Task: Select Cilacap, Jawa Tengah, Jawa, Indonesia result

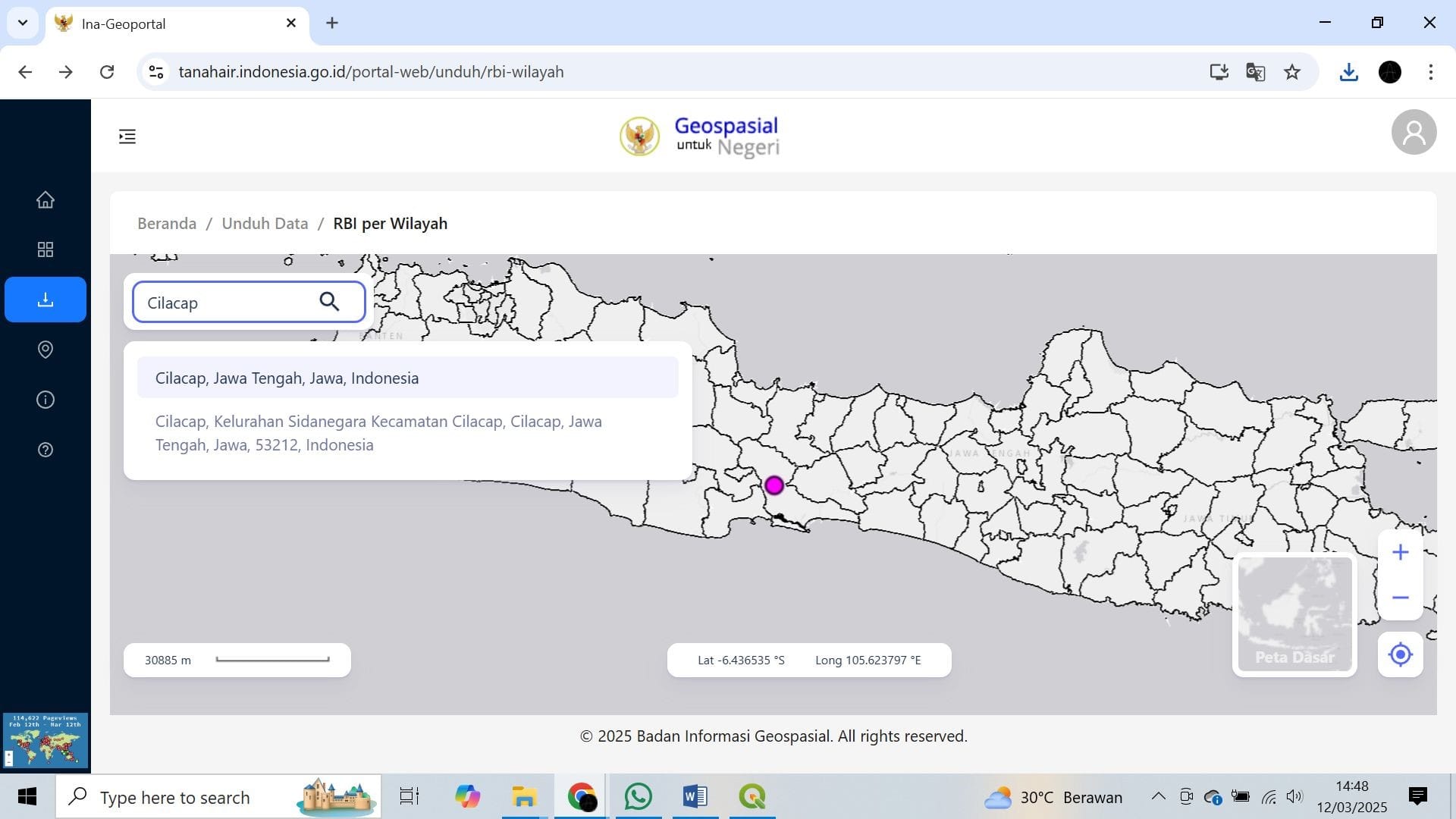Action: coord(408,378)
